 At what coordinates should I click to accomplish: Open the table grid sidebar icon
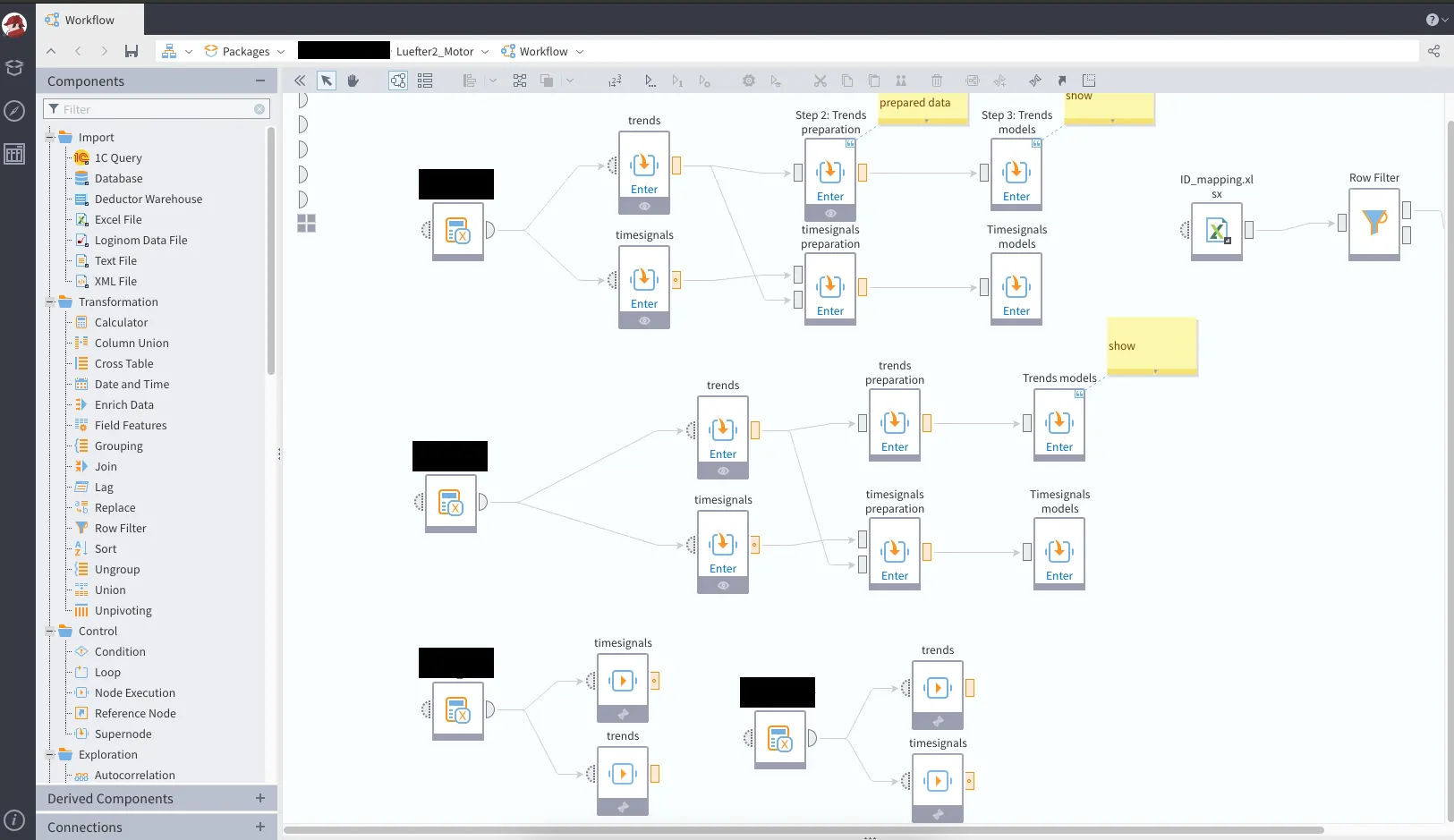point(14,154)
